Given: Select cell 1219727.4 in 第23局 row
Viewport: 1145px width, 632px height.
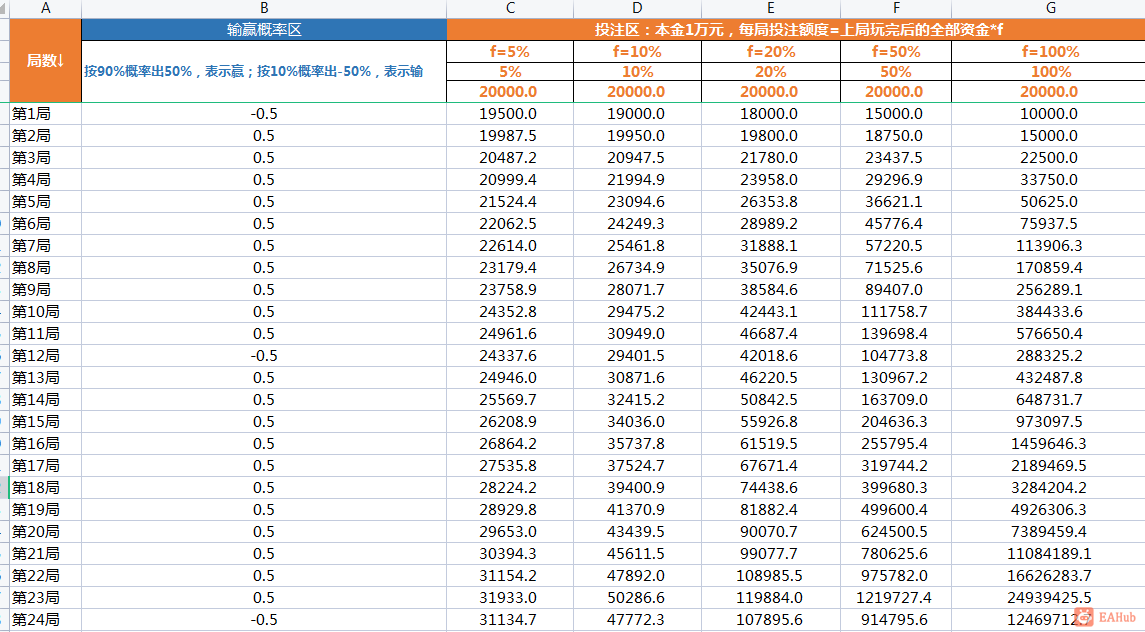Looking at the screenshot, I should click(x=896, y=598).
